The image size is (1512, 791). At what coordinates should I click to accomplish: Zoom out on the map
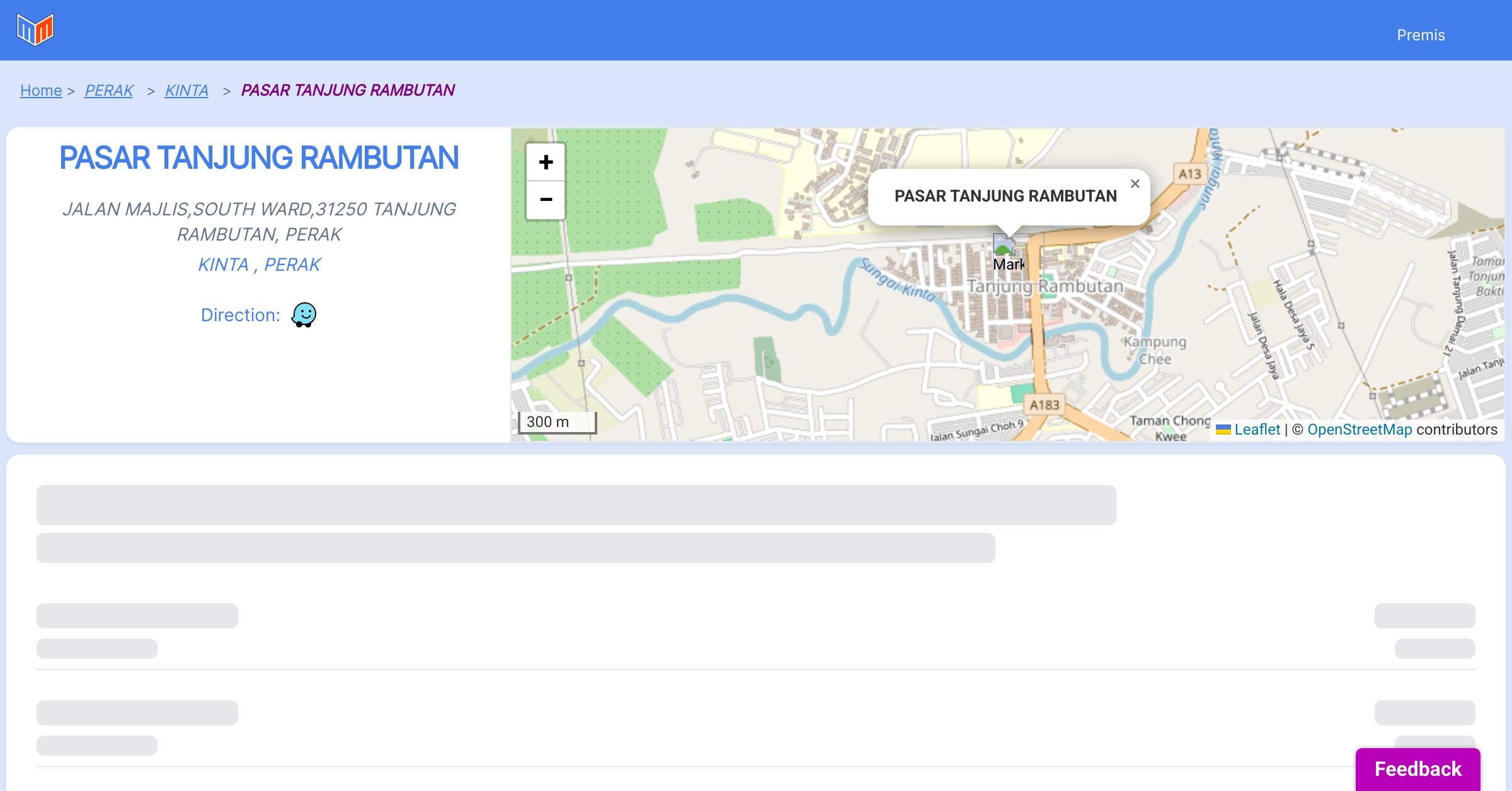[x=546, y=200]
